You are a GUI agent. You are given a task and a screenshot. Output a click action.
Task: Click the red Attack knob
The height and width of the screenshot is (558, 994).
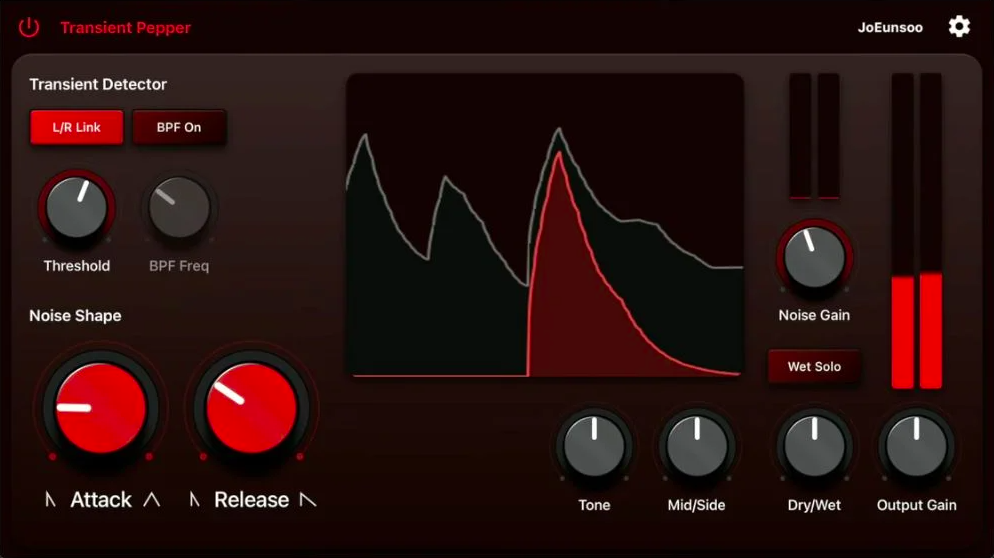pyautogui.click(x=101, y=408)
